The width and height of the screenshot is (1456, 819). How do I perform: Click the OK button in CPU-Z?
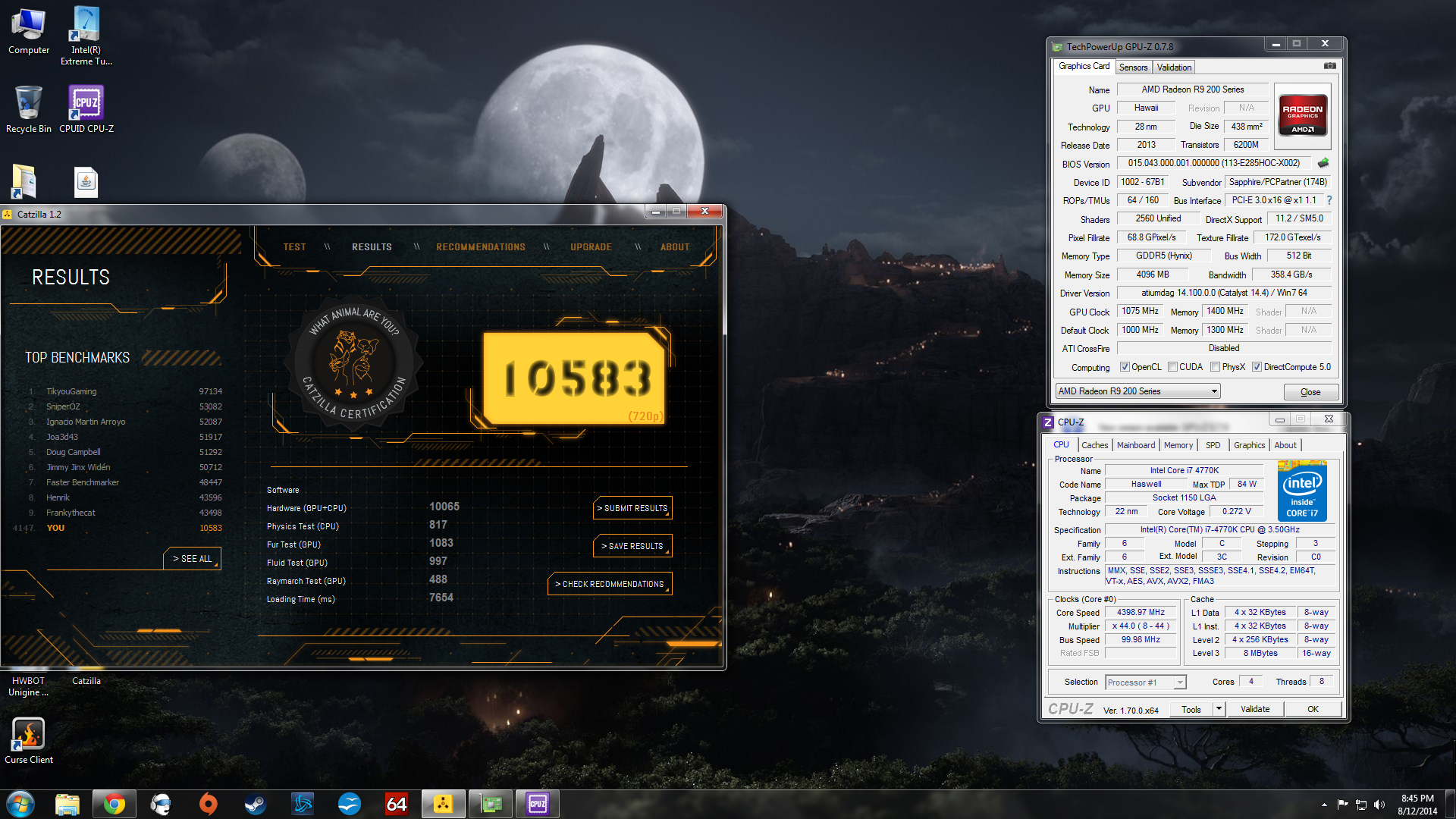(1313, 709)
